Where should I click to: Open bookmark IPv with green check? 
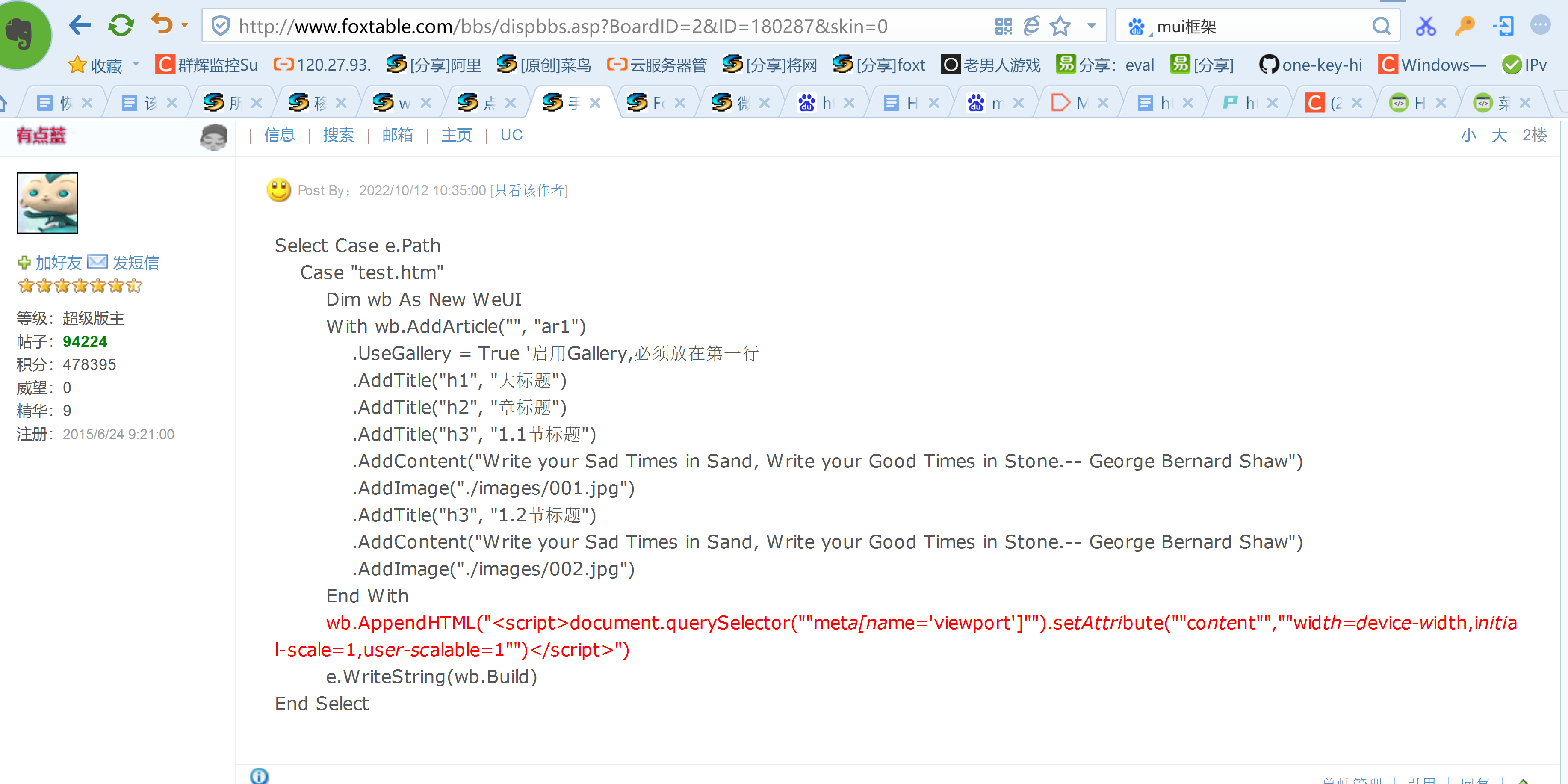(x=1524, y=65)
